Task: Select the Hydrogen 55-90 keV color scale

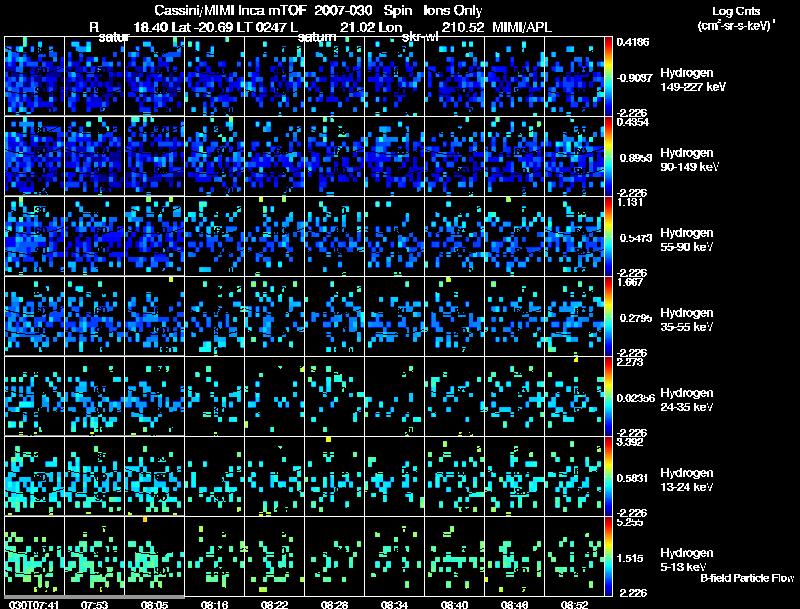Action: coord(609,235)
